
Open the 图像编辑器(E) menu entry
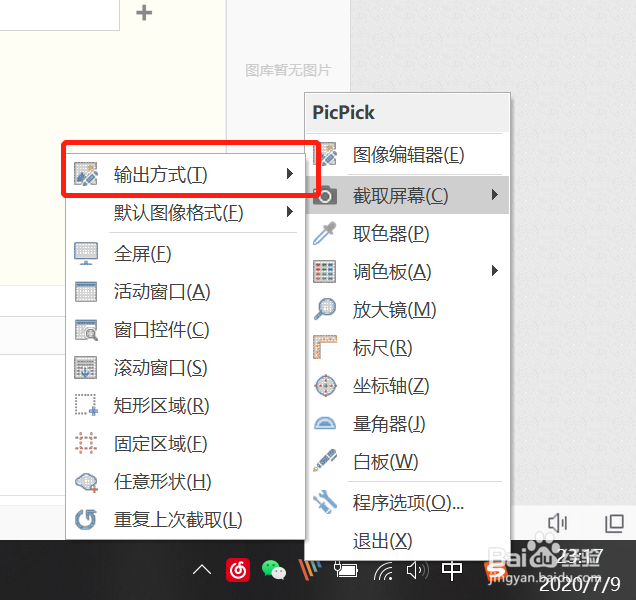pyautogui.click(x=408, y=155)
